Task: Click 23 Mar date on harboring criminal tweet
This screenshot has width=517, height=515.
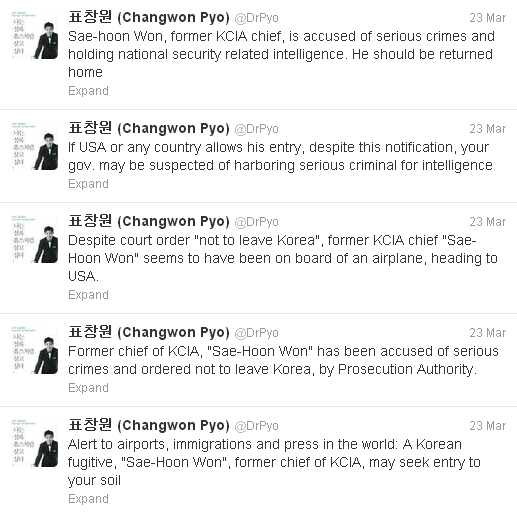Action: 488,129
